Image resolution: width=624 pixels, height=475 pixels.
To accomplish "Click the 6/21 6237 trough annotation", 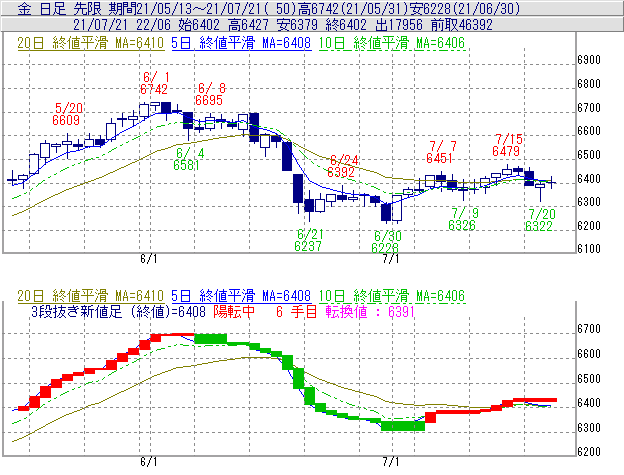I will [308, 240].
